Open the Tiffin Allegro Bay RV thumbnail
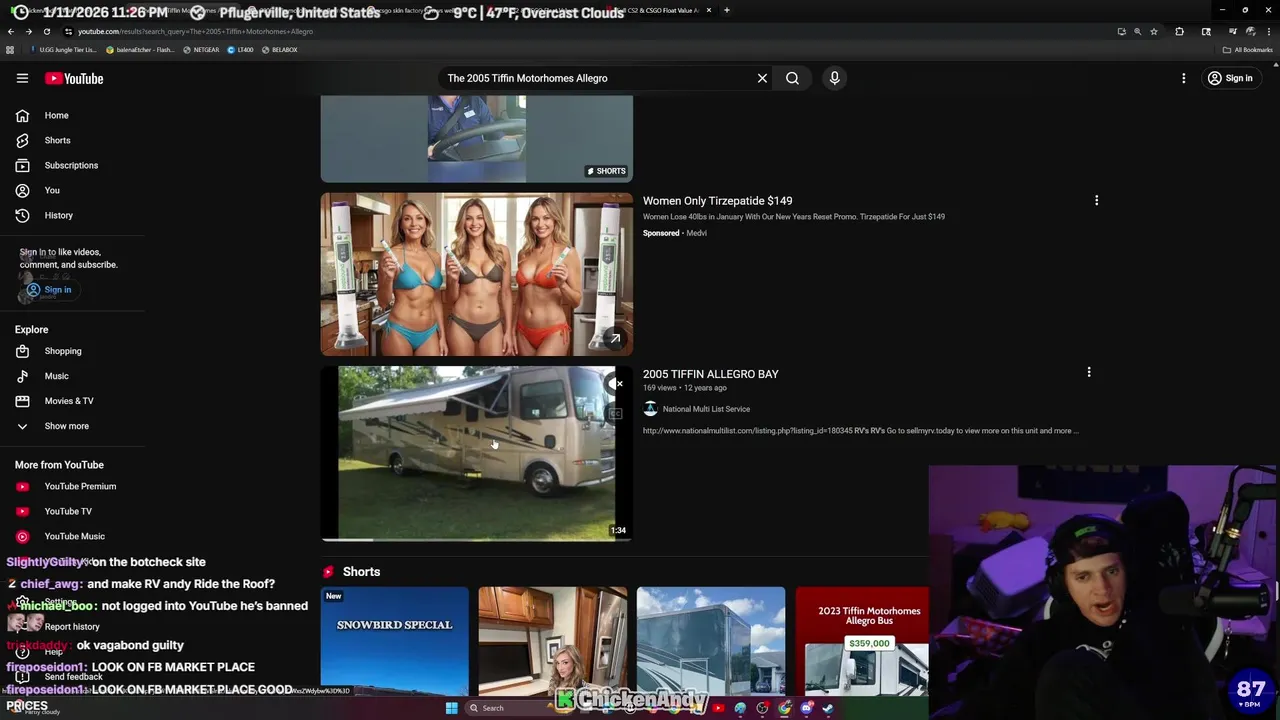Screen dimensions: 1280x720 476,453
